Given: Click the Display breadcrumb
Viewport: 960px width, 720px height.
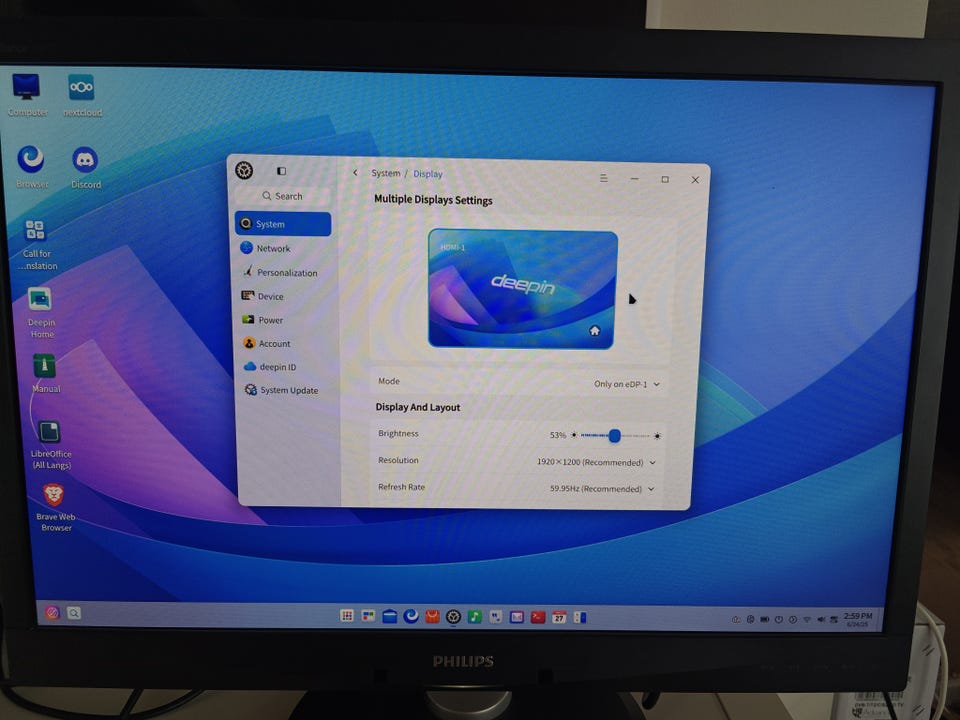Looking at the screenshot, I should 427,174.
